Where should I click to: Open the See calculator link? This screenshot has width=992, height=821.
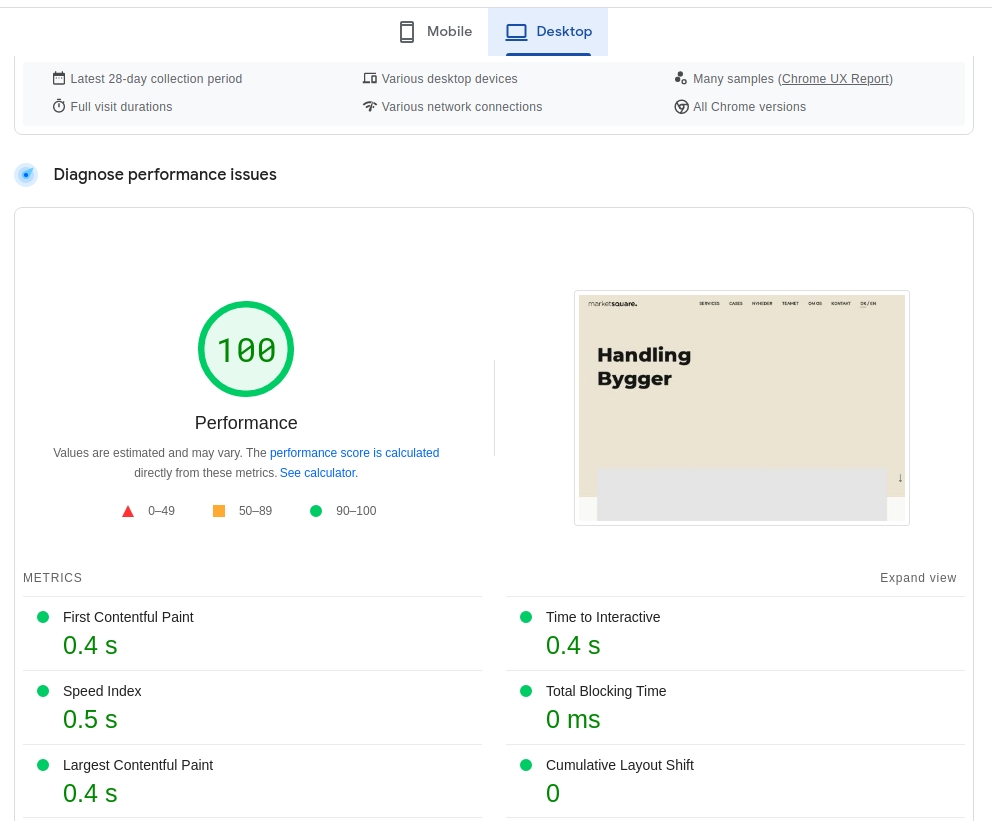click(318, 473)
